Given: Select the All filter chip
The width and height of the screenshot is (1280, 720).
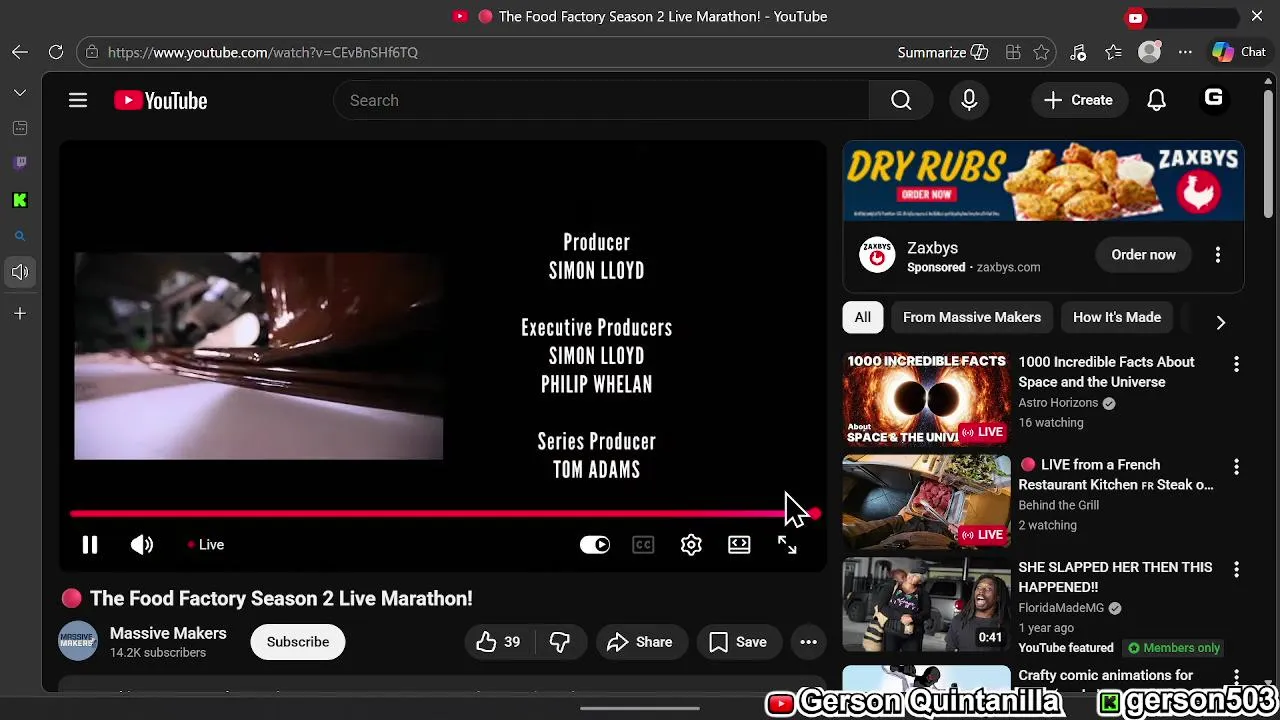Looking at the screenshot, I should tap(862, 317).
